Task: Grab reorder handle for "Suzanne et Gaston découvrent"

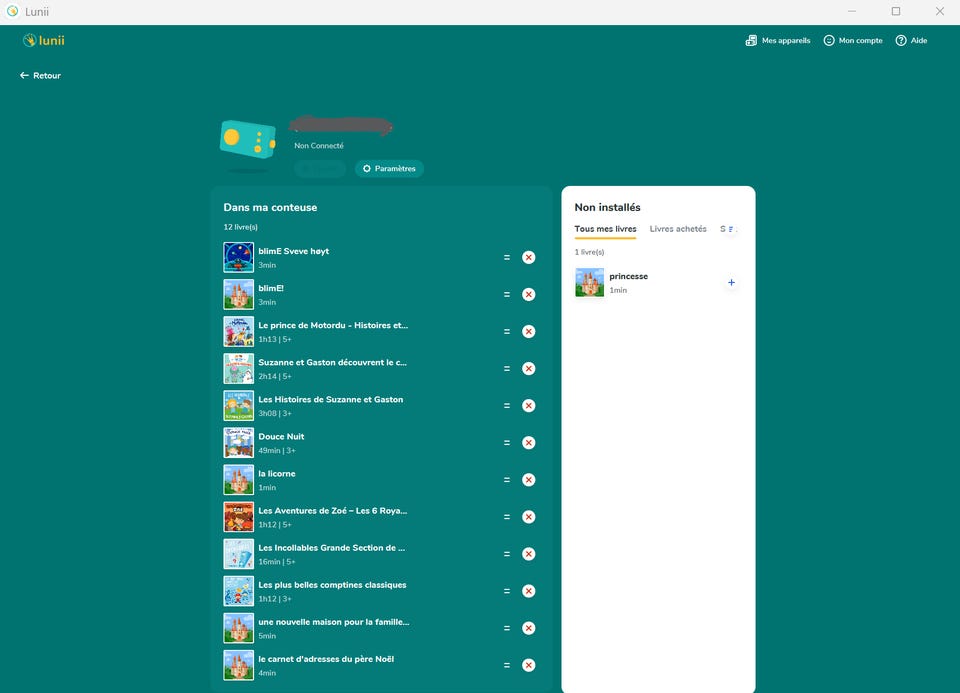Action: (507, 369)
